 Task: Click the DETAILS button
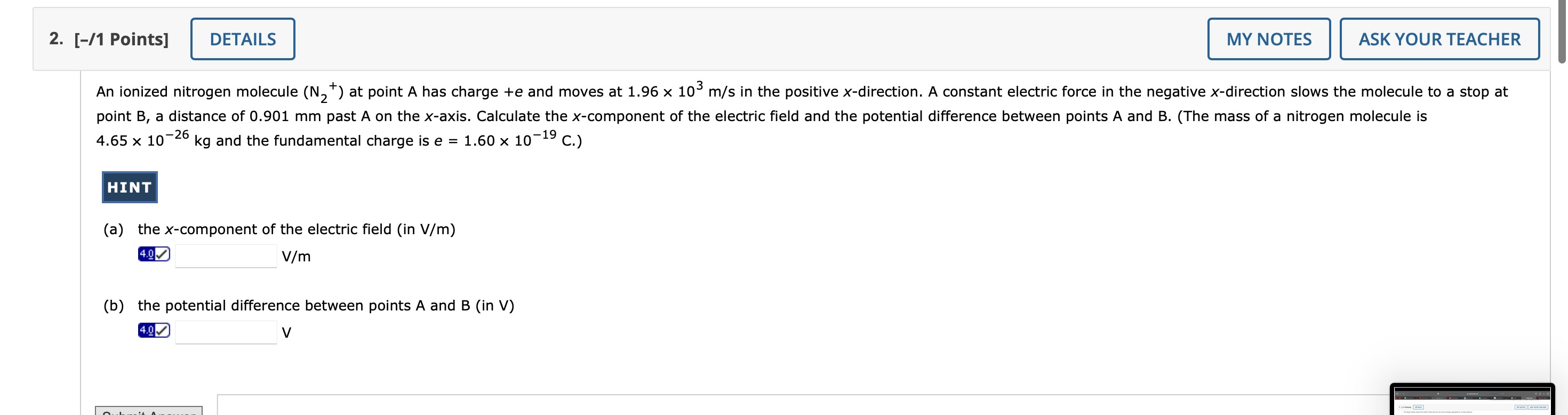click(x=243, y=38)
